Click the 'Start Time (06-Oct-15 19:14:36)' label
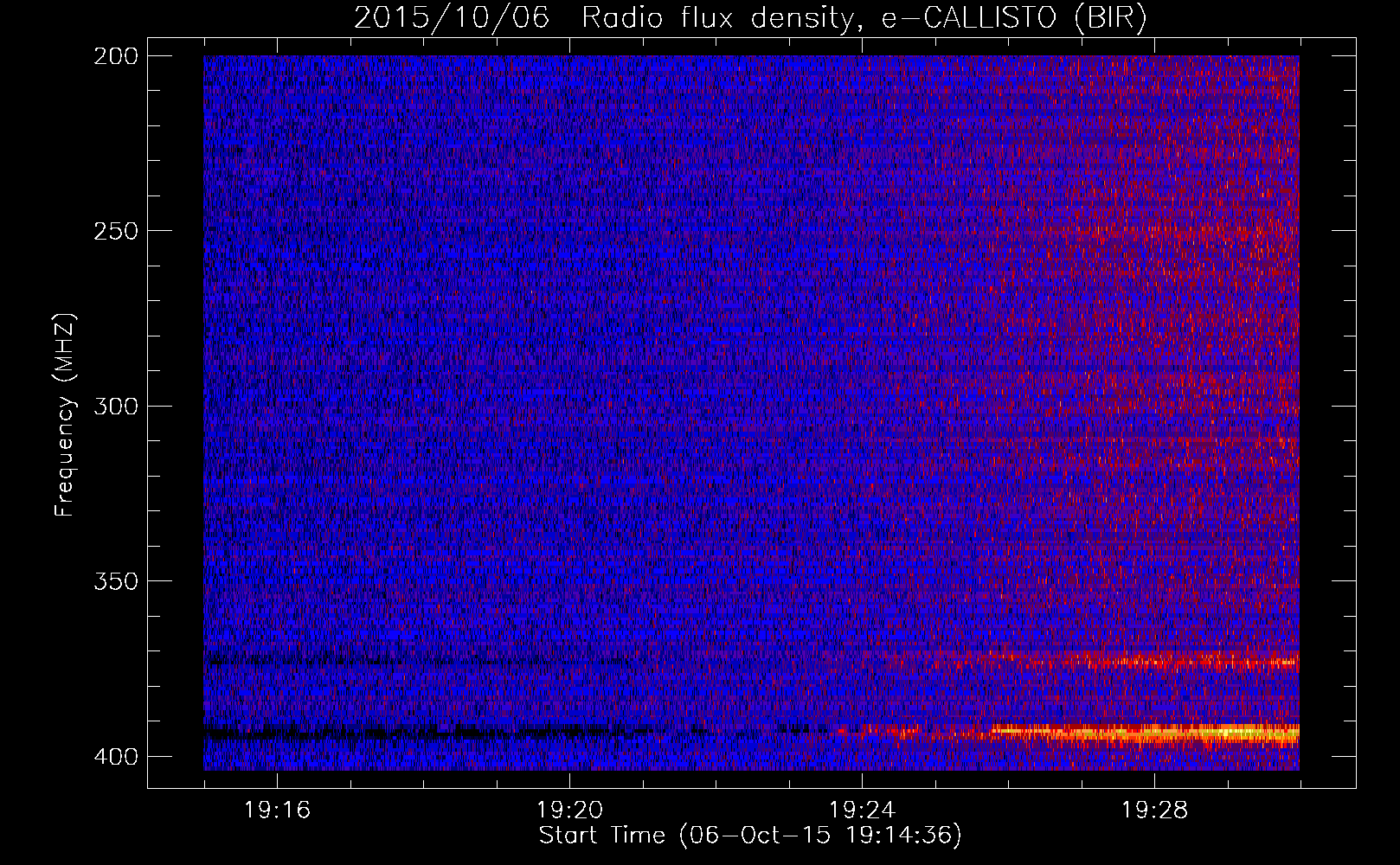The image size is (1400, 865). [750, 836]
